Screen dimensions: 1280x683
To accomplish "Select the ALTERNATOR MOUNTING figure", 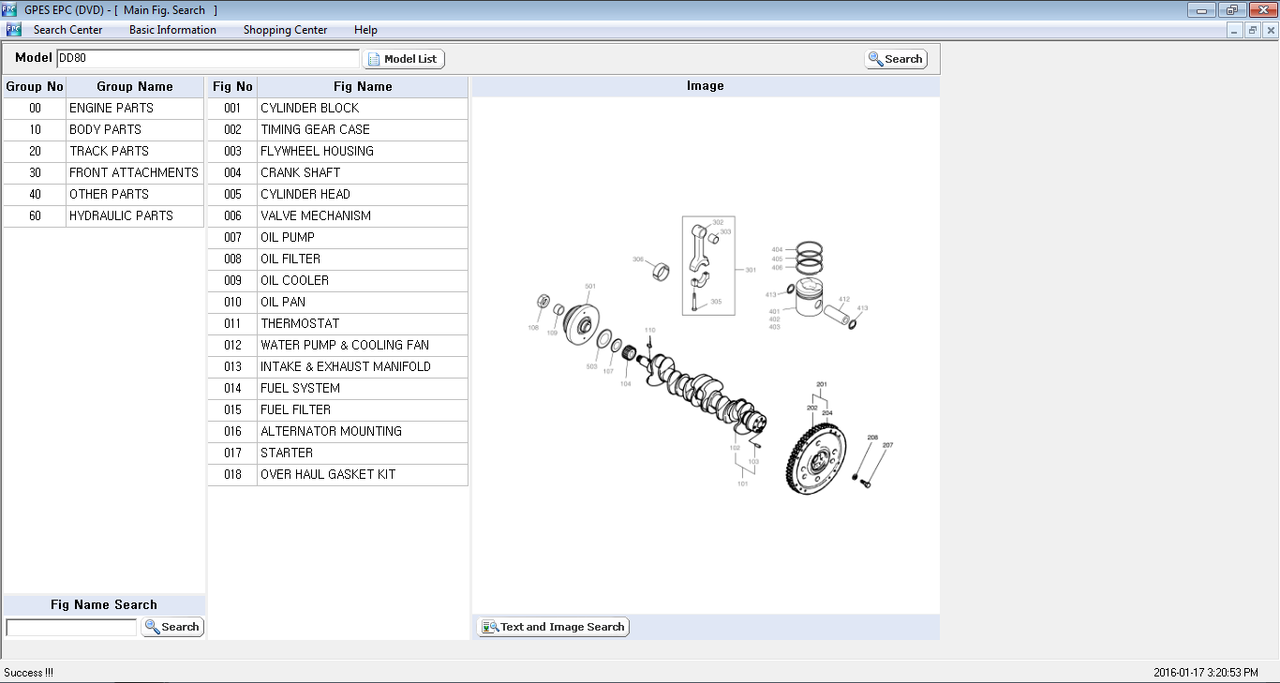I will pyautogui.click(x=338, y=431).
